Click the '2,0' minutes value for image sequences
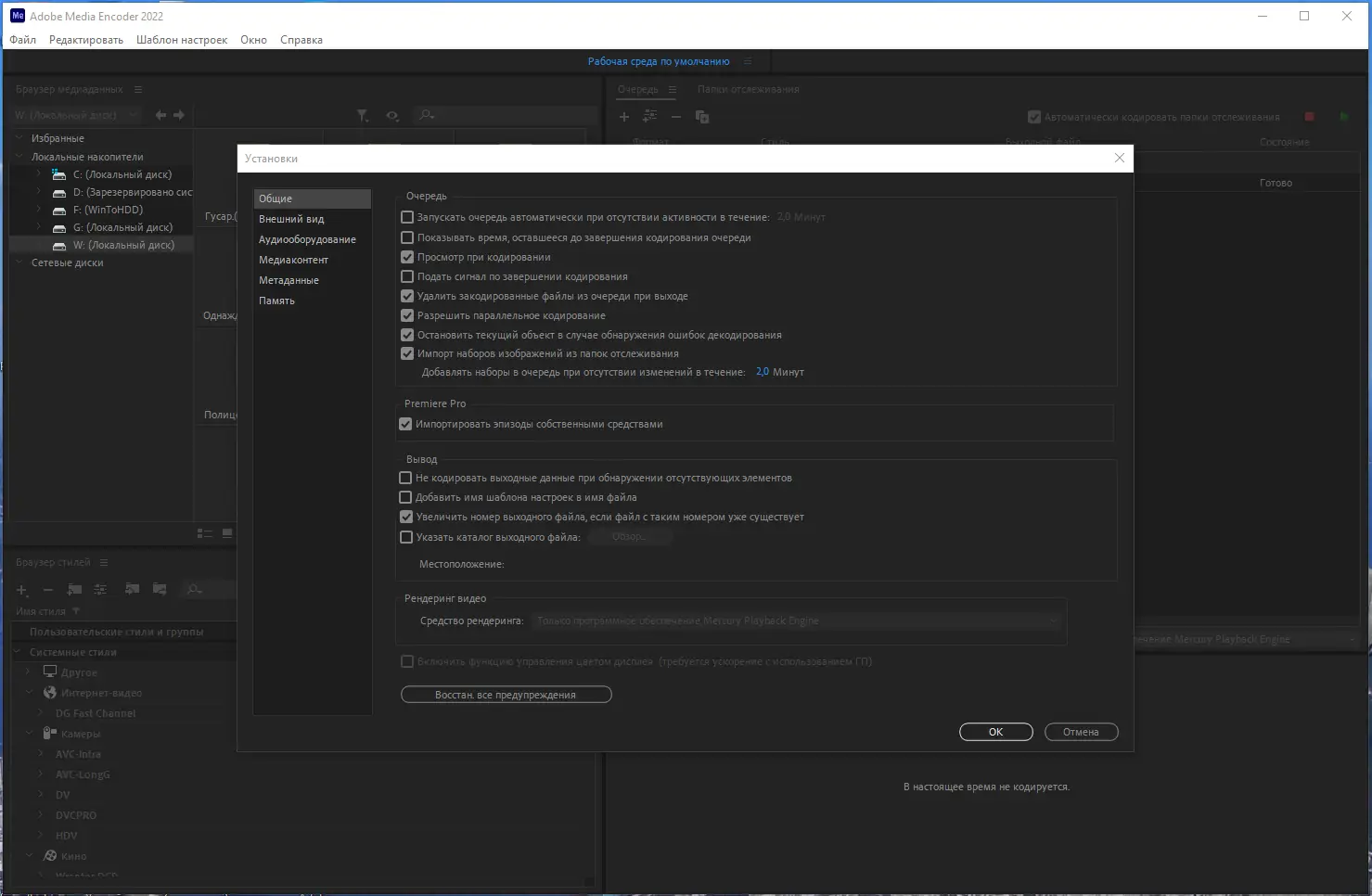The height and width of the screenshot is (896, 1372). [x=763, y=372]
